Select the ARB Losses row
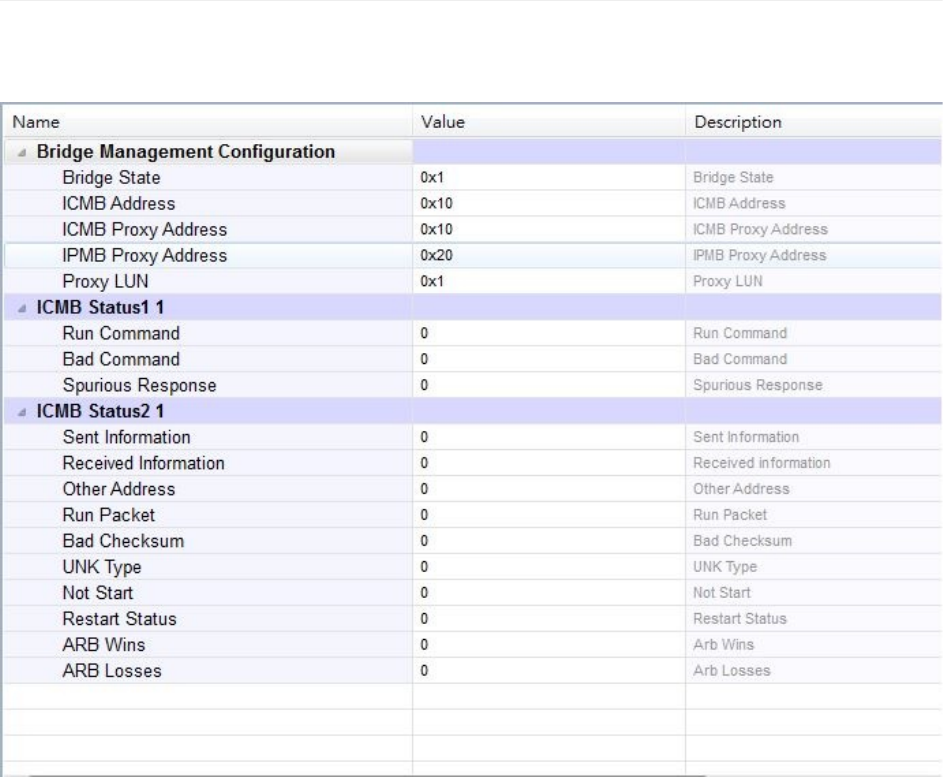This screenshot has width=943, height=777. (473, 671)
